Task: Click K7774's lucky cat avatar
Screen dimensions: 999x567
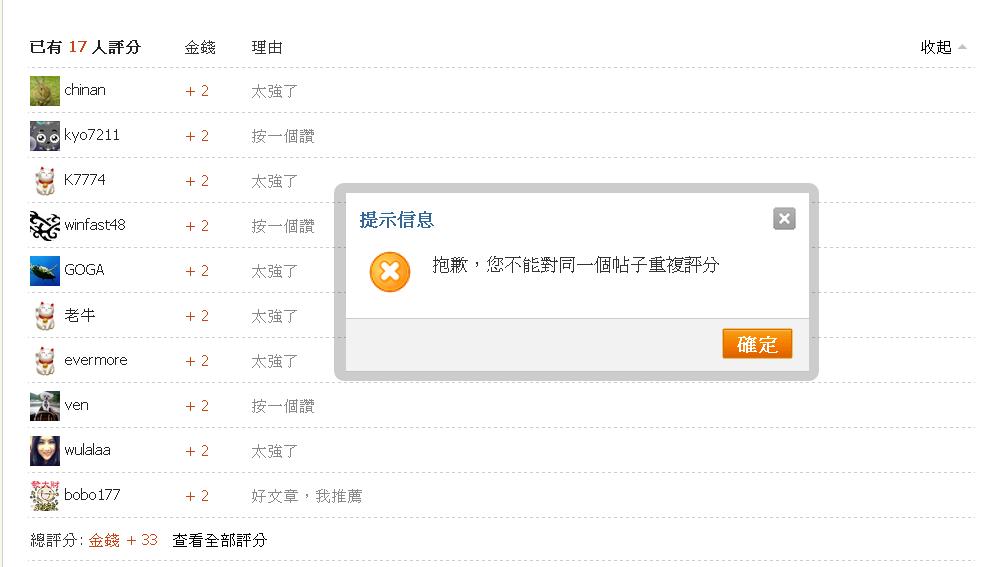Action: (x=45, y=181)
